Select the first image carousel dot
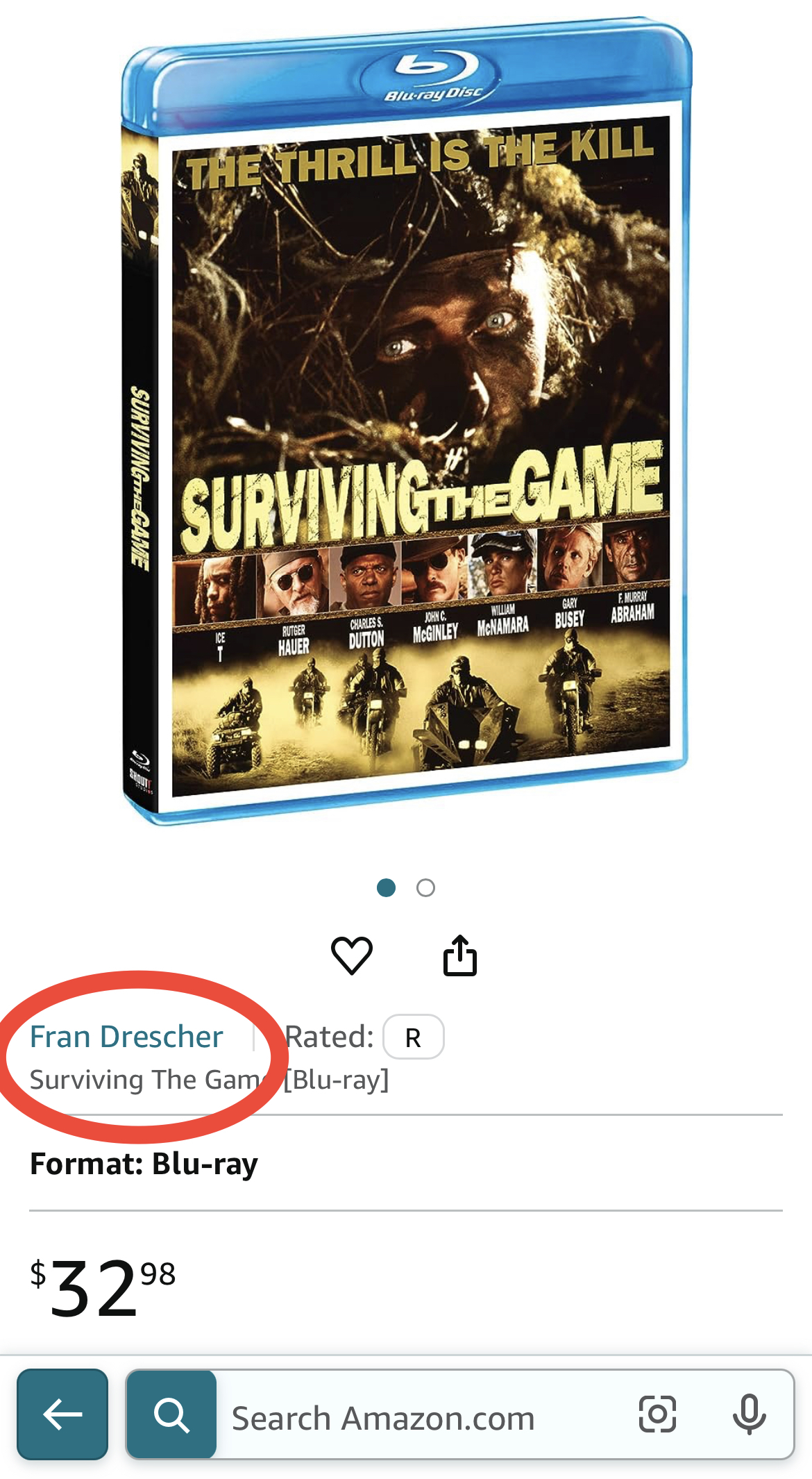Screen dimensions: 812x1479 386,887
